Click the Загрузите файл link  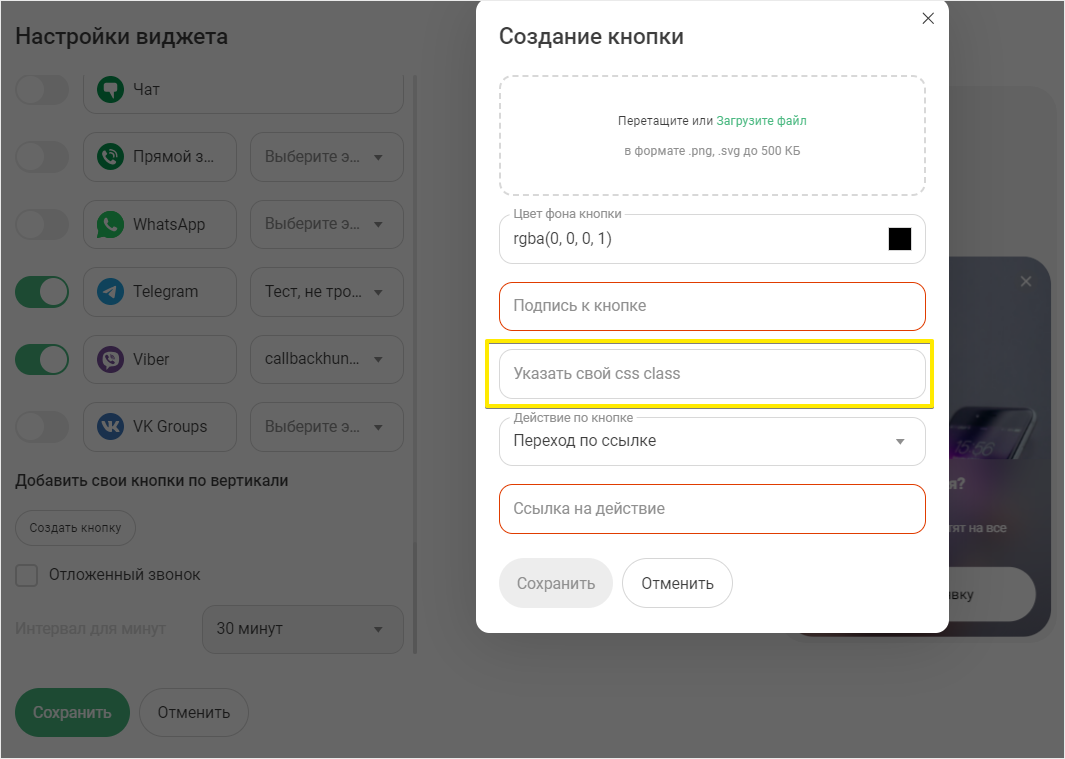(x=761, y=121)
